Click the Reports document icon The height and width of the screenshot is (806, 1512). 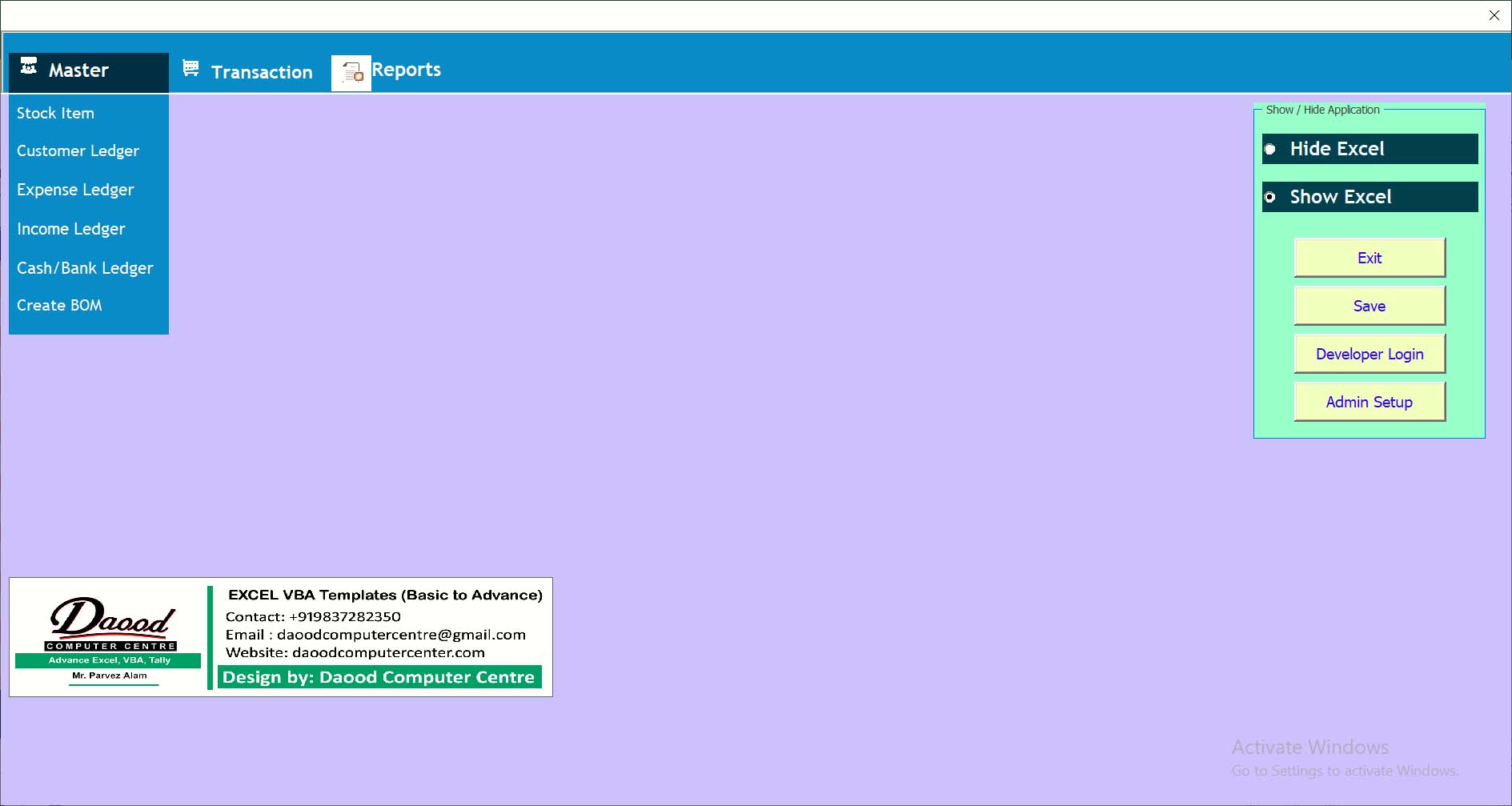point(351,73)
